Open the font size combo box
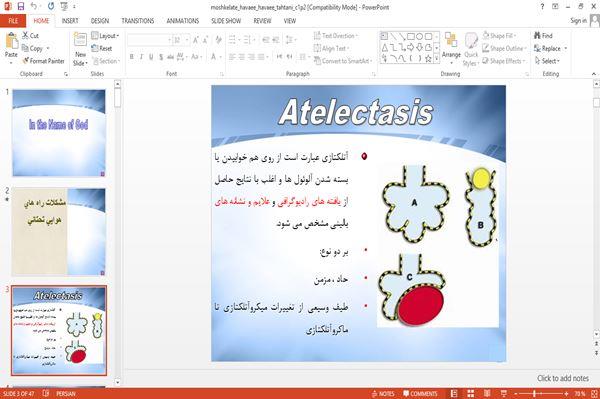Image resolution: width=600 pixels, height=399 pixels. [x=181, y=40]
